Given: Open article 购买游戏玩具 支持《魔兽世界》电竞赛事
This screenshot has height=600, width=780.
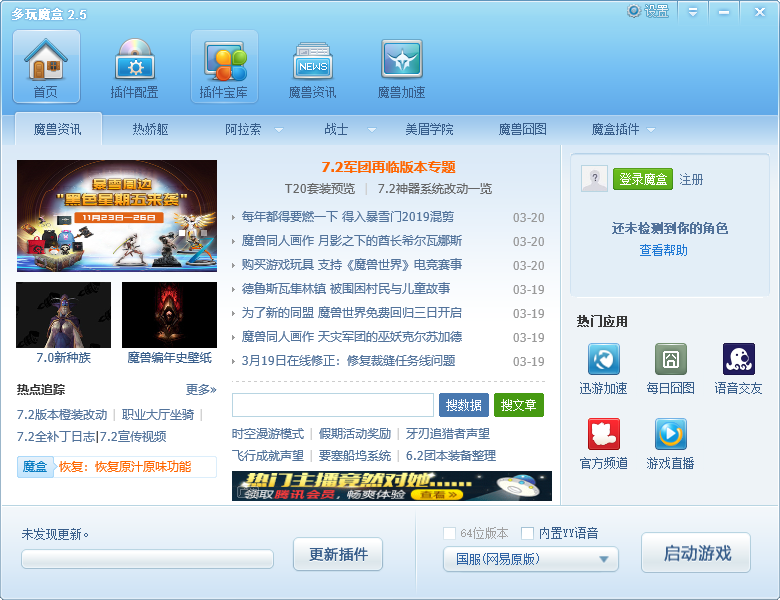Looking at the screenshot, I should click(x=352, y=265).
